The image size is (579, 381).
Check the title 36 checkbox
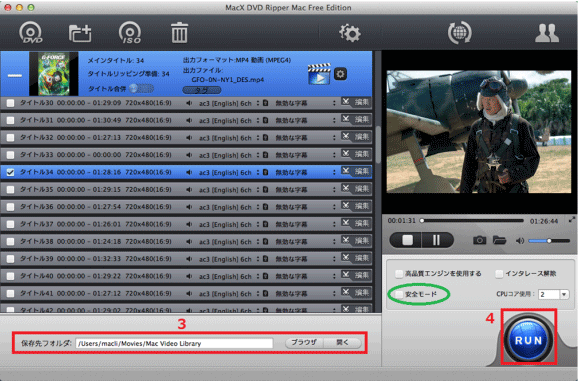pyautogui.click(x=10, y=207)
